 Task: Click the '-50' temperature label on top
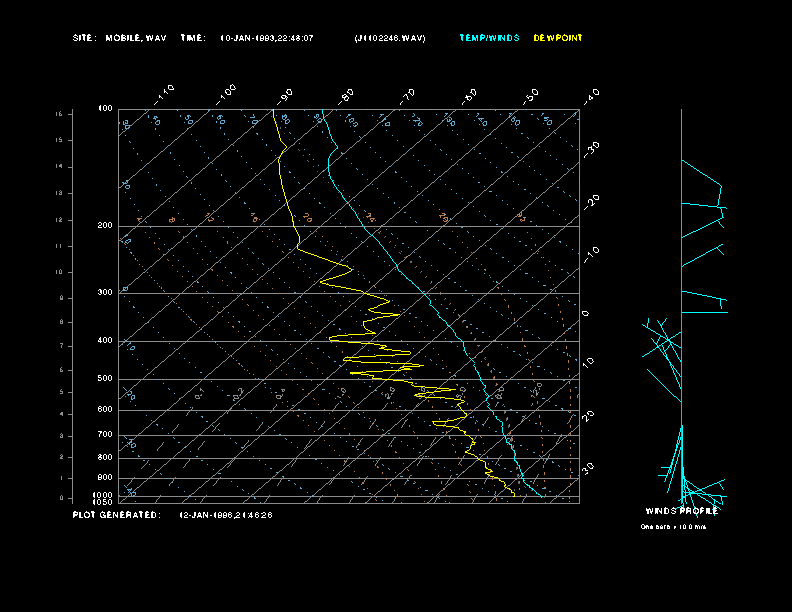531,96
